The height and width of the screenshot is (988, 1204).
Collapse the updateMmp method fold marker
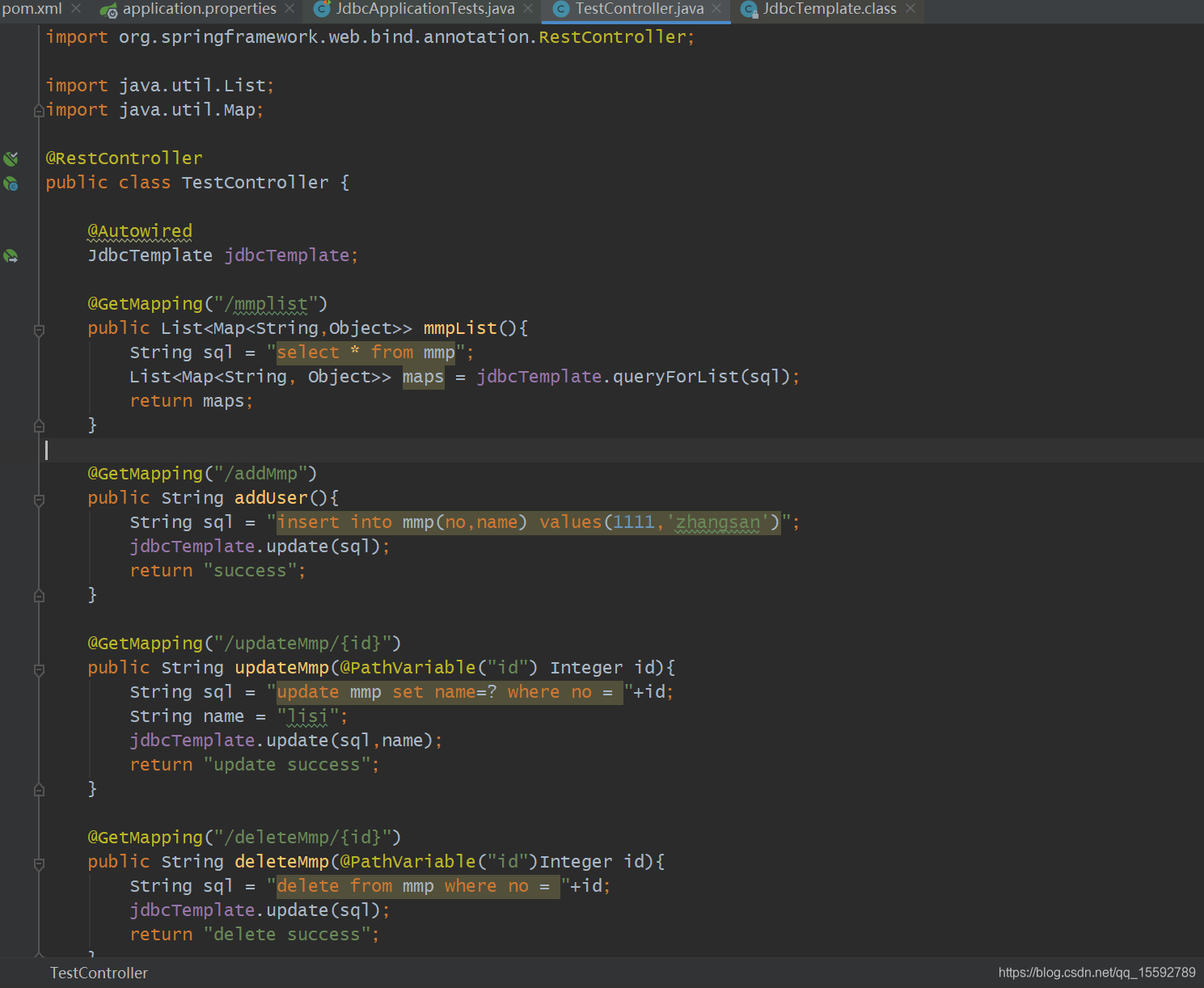pyautogui.click(x=39, y=669)
